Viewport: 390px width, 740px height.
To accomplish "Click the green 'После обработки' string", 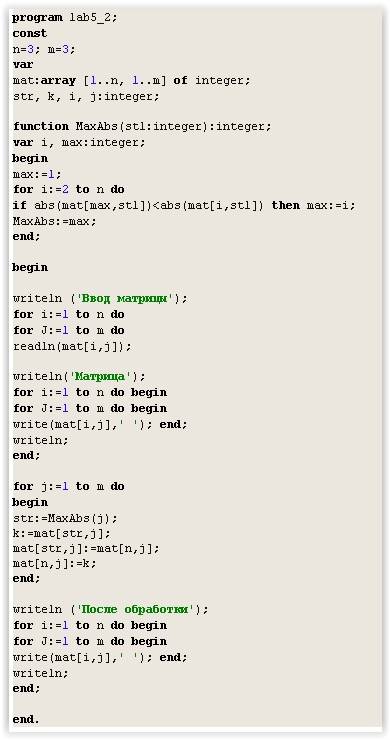I will pyautogui.click(x=135, y=610).
